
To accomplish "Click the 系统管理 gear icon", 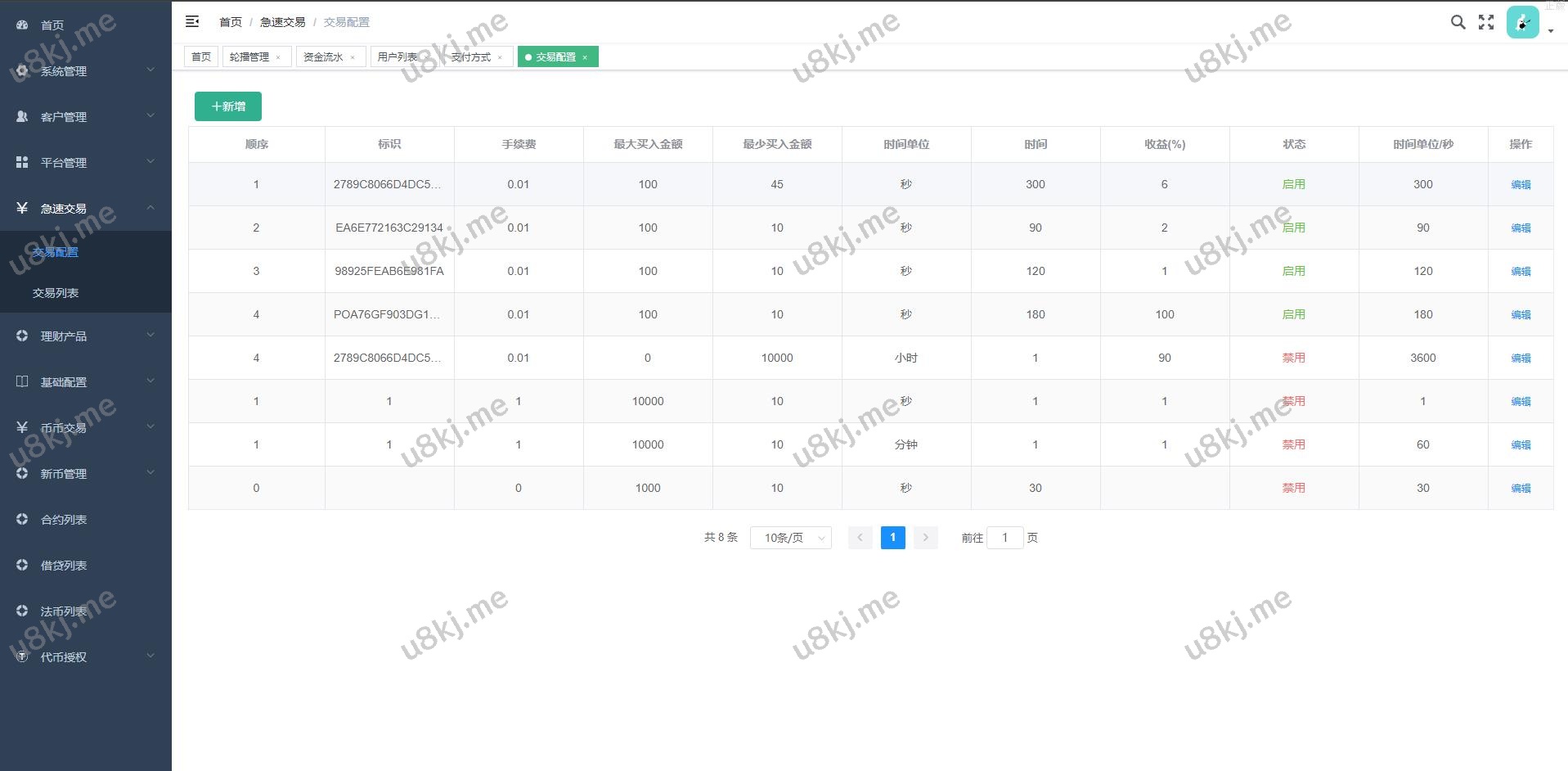I will (x=22, y=71).
